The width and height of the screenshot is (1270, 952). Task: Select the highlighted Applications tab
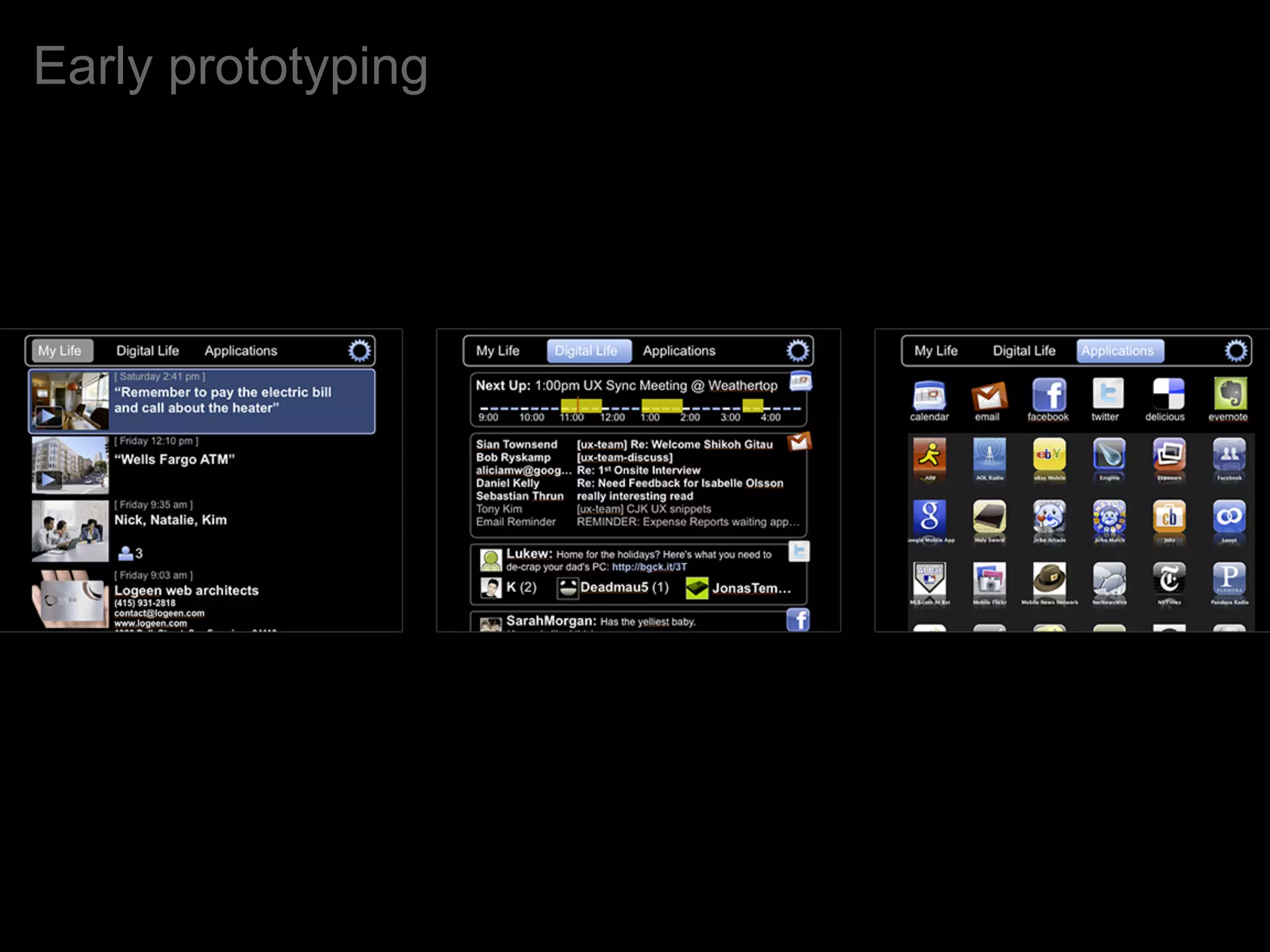(1119, 351)
